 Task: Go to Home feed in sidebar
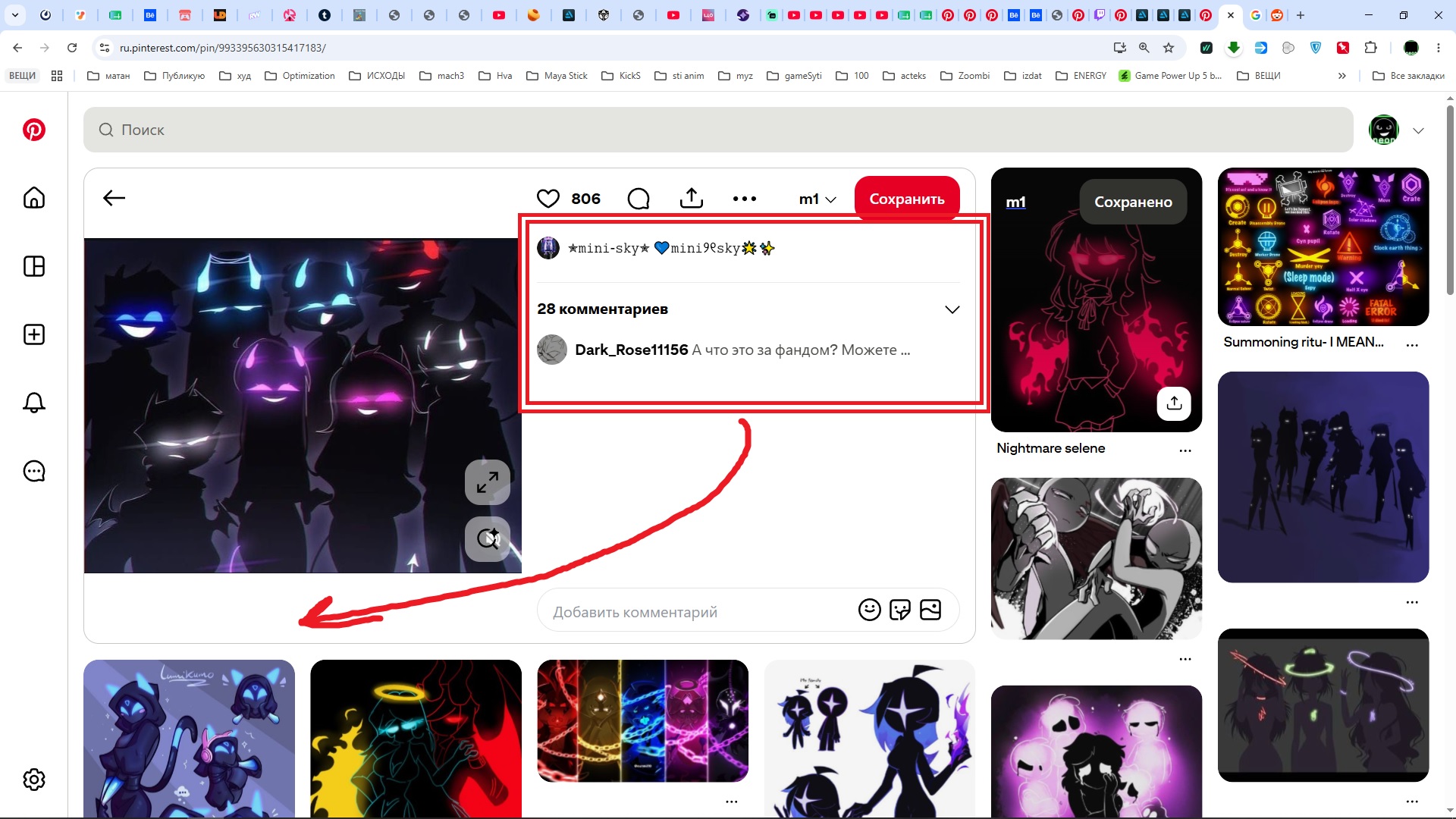point(34,198)
